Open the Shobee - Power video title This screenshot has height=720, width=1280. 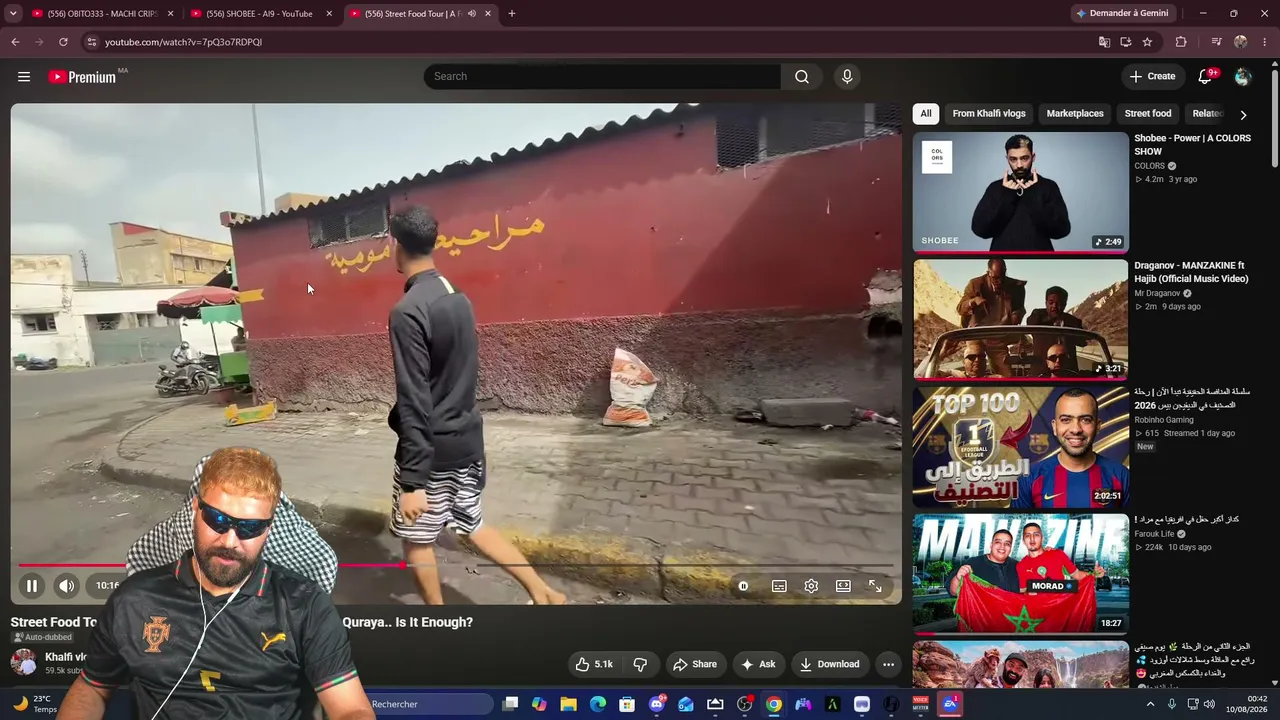(x=1192, y=145)
